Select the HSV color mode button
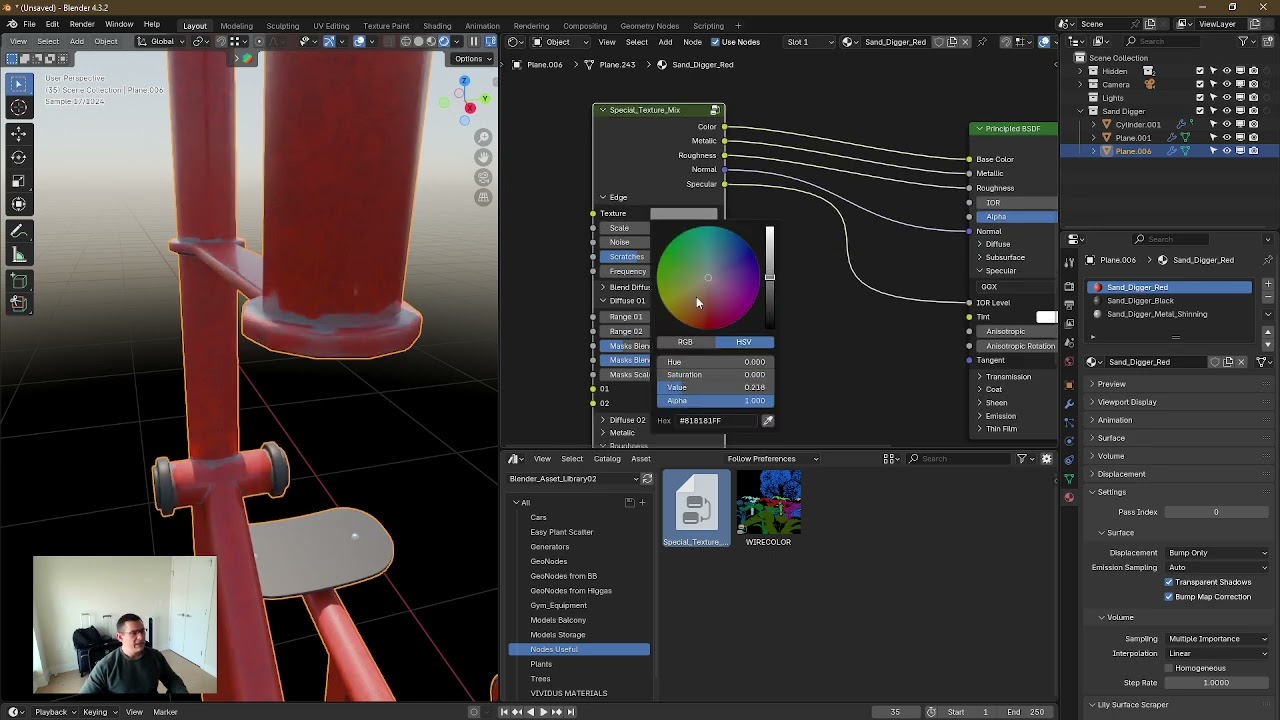The image size is (1280, 720). pyautogui.click(x=744, y=342)
